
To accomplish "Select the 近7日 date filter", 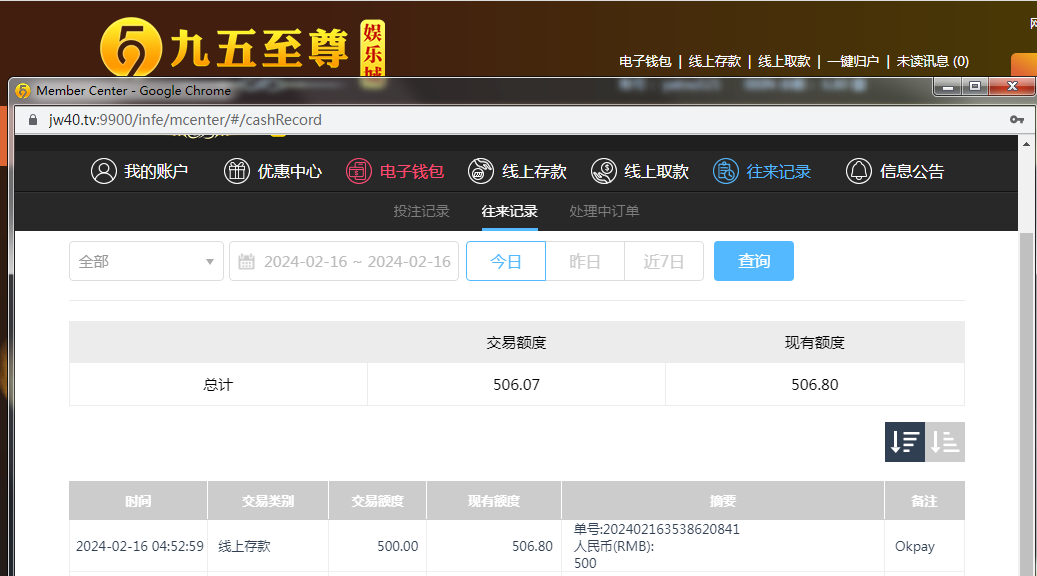I will pyautogui.click(x=663, y=261).
